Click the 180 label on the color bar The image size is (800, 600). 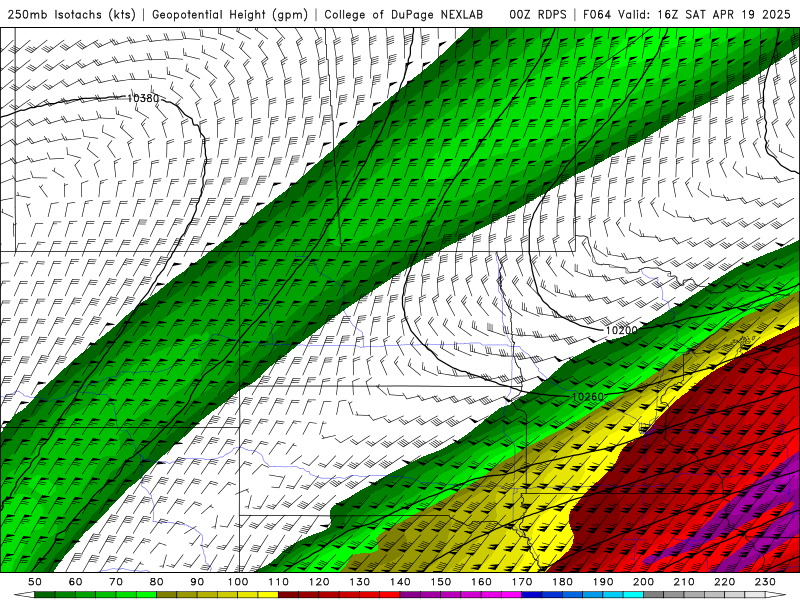click(562, 582)
